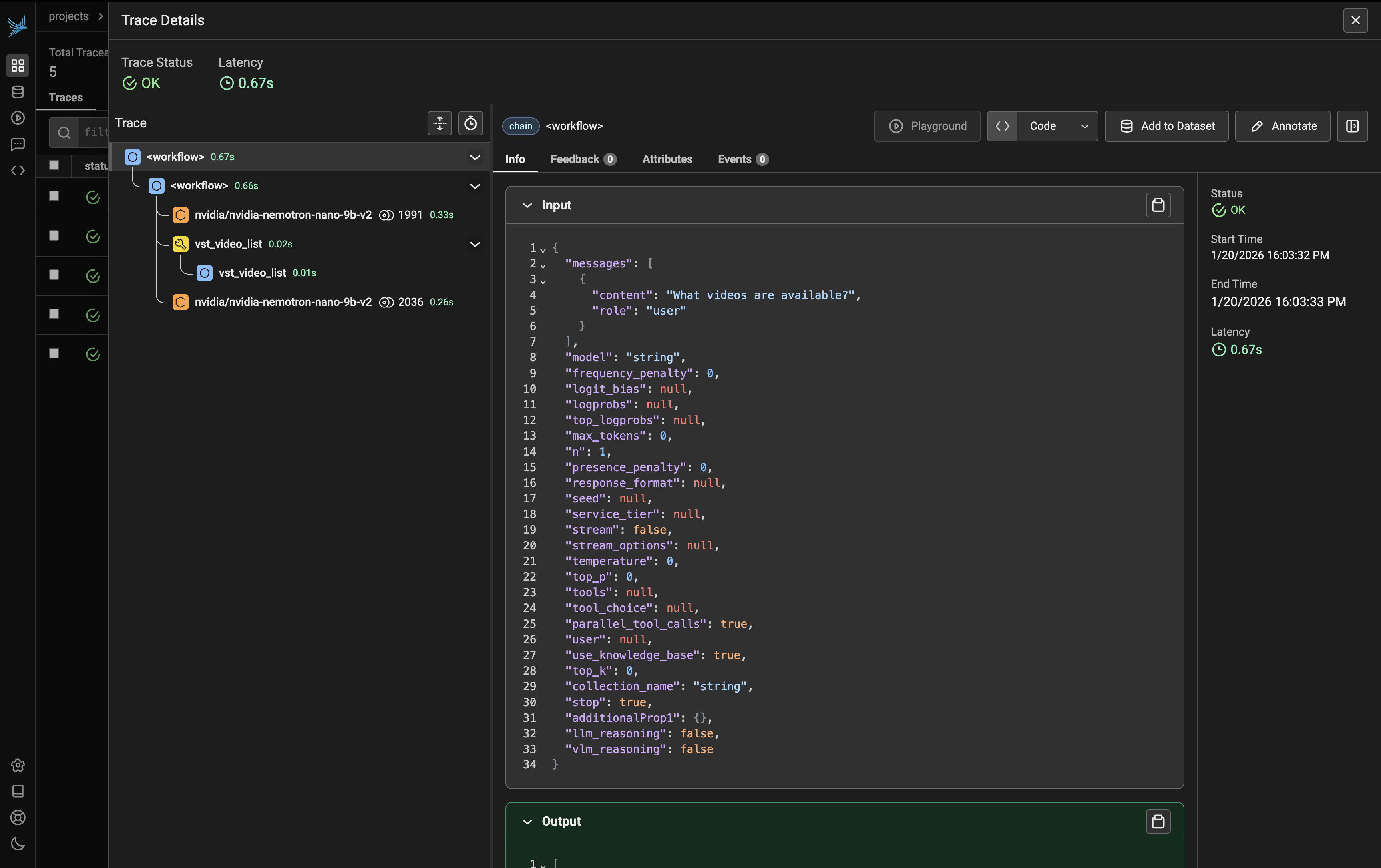Screen dimensions: 1381x868
Task: Click the timer icon in the Trace header
Action: coord(470,123)
